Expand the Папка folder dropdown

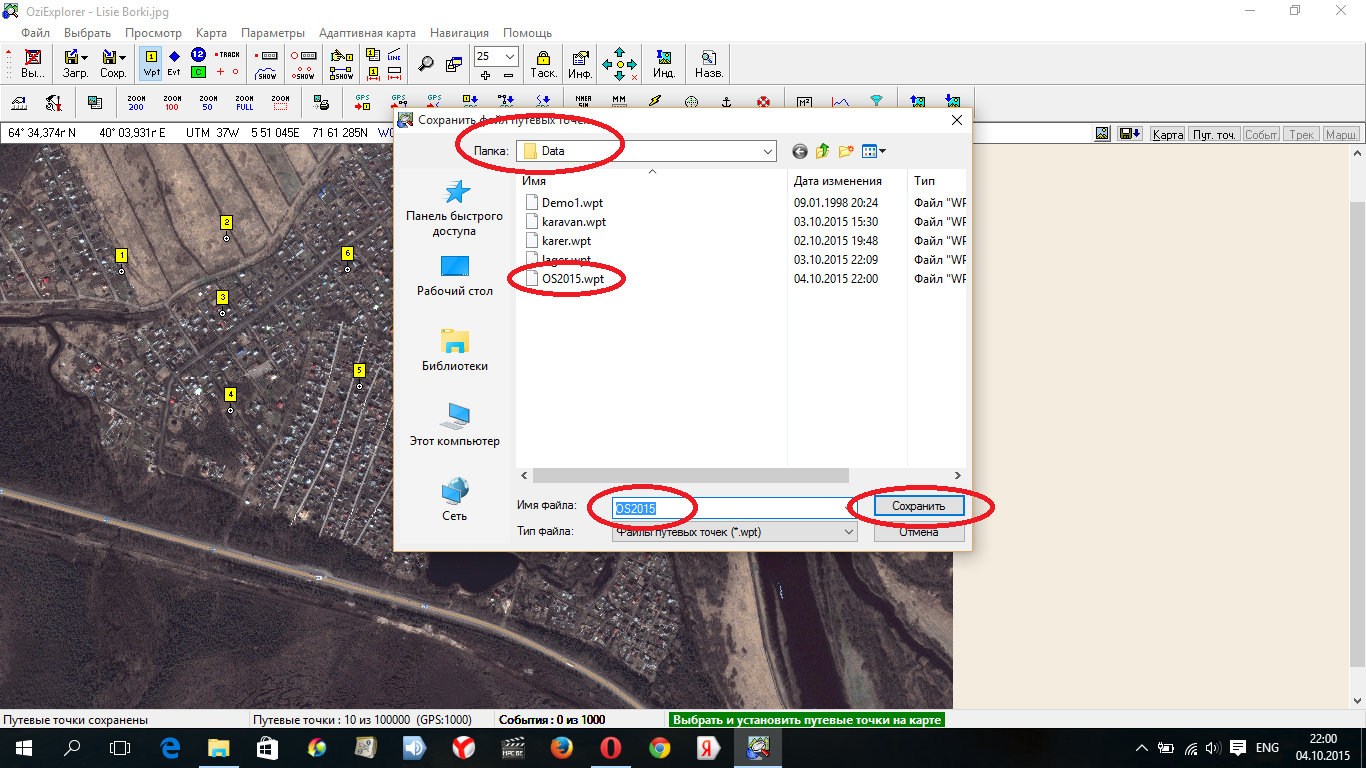pos(767,151)
